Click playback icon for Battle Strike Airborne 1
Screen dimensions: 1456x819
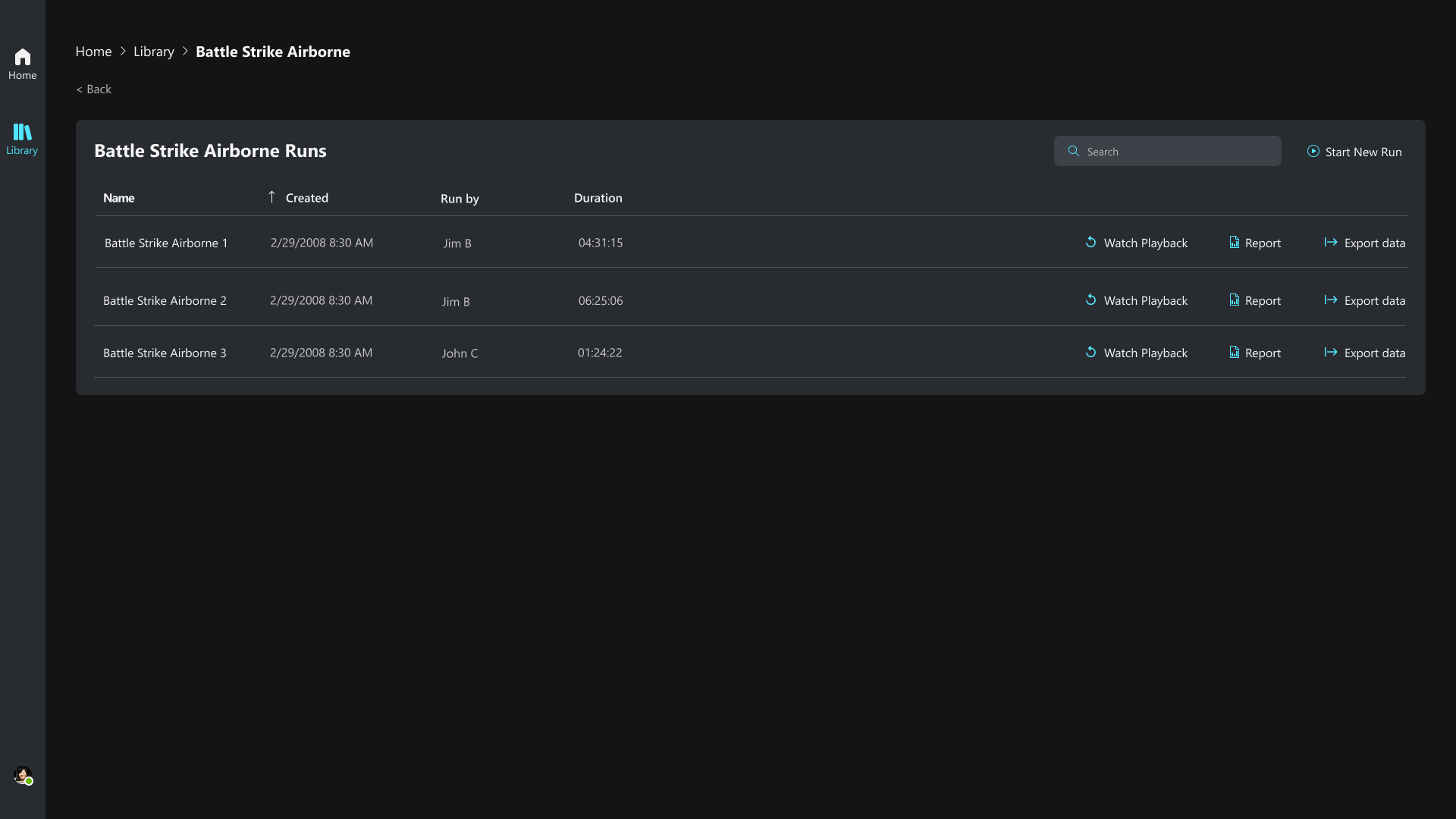pyautogui.click(x=1090, y=242)
